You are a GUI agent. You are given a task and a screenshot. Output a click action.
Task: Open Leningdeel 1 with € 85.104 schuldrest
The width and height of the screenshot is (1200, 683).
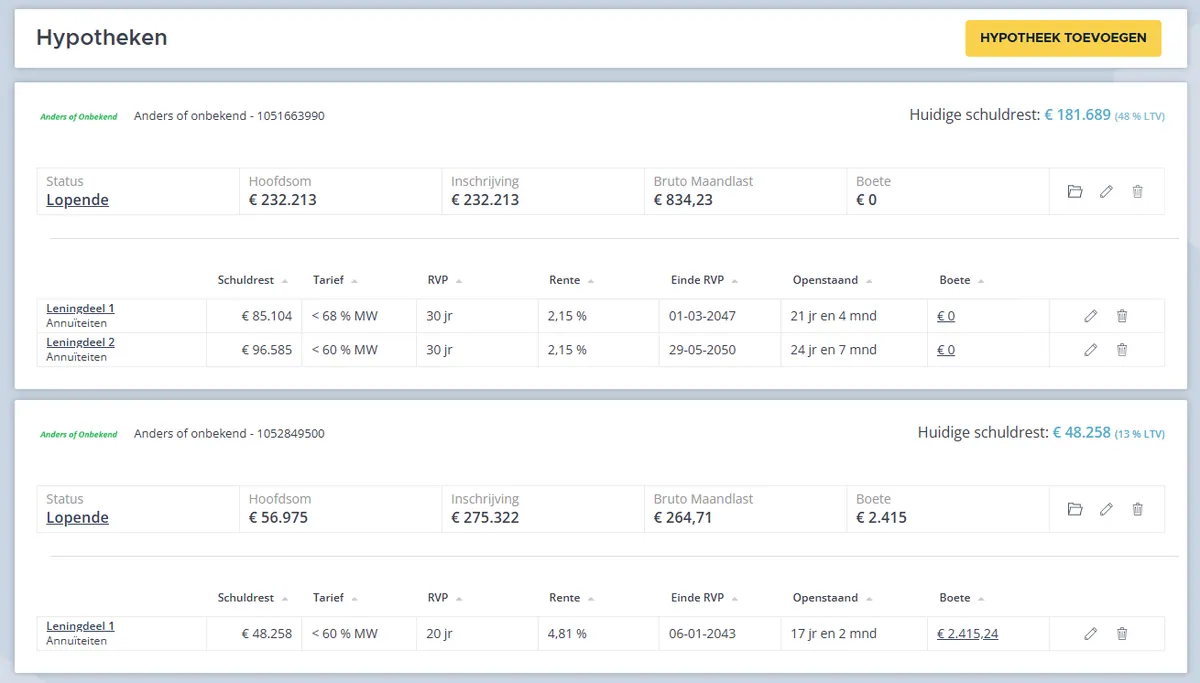tap(80, 309)
